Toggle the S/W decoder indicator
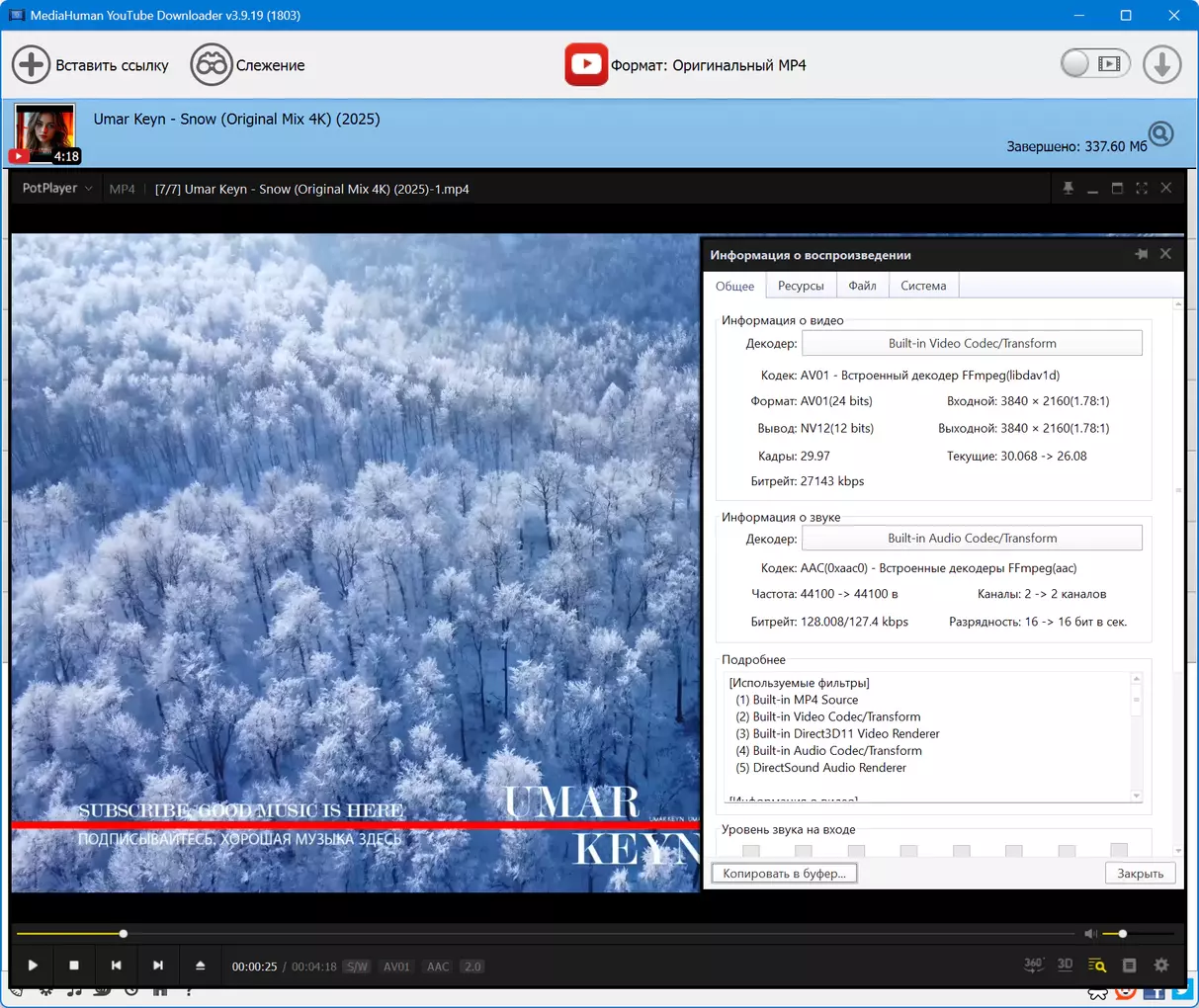1199x1008 pixels. point(357,966)
